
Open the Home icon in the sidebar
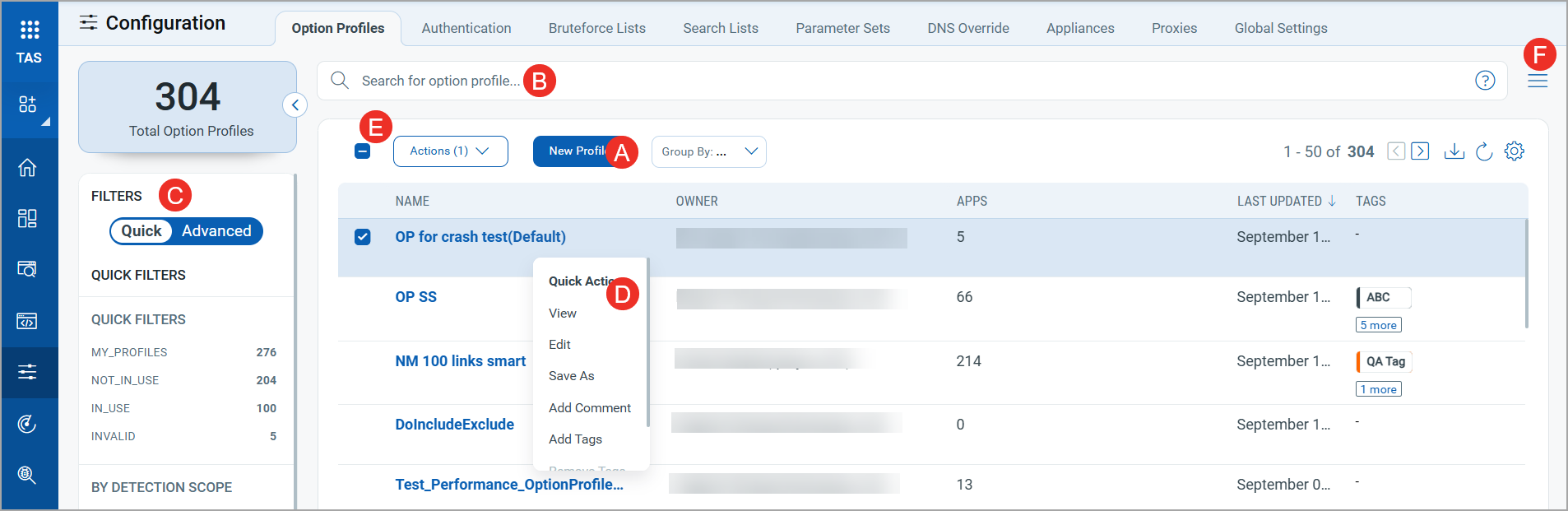pos(27,168)
